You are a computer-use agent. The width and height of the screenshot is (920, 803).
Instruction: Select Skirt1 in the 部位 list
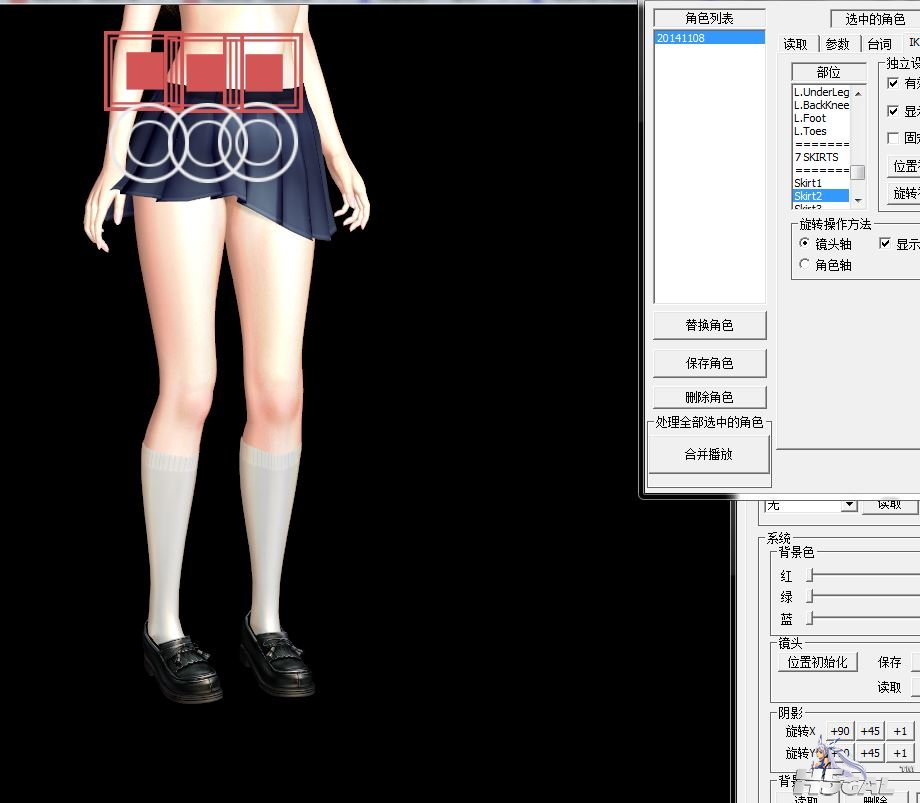click(x=808, y=183)
